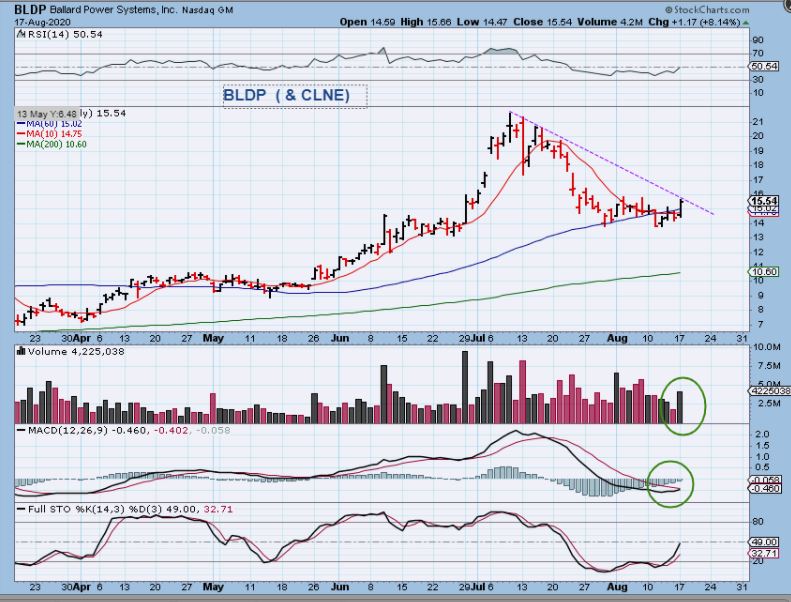791x602 pixels.
Task: Click the 90 level on the RSI axis
Action: coord(758,40)
